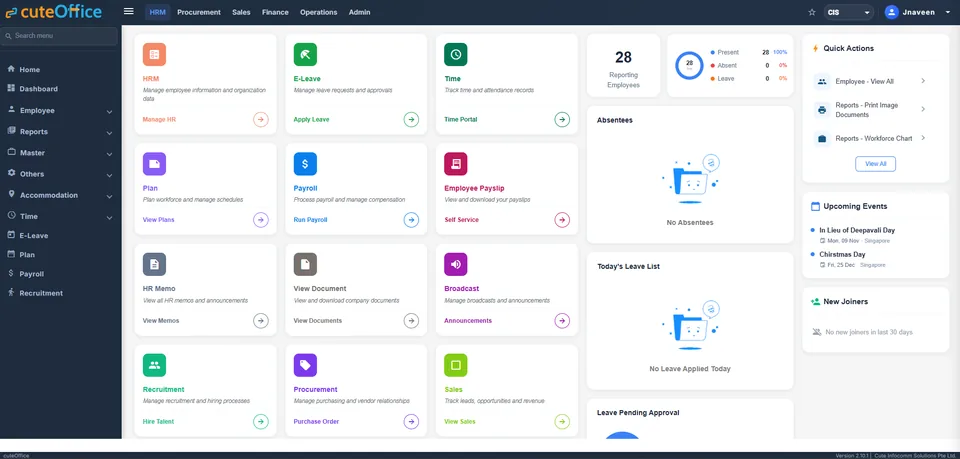
Task: Click the Run Payroll link
Action: 310,220
